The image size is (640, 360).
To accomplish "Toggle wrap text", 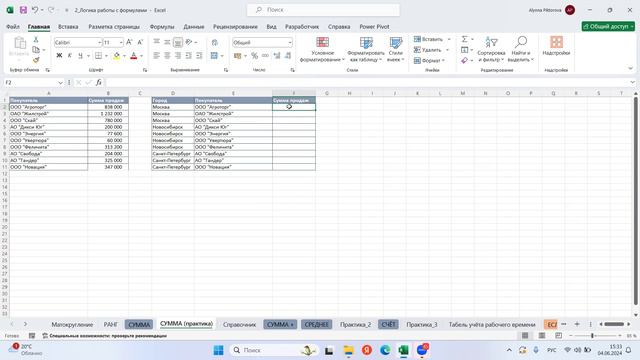I will (x=215, y=42).
